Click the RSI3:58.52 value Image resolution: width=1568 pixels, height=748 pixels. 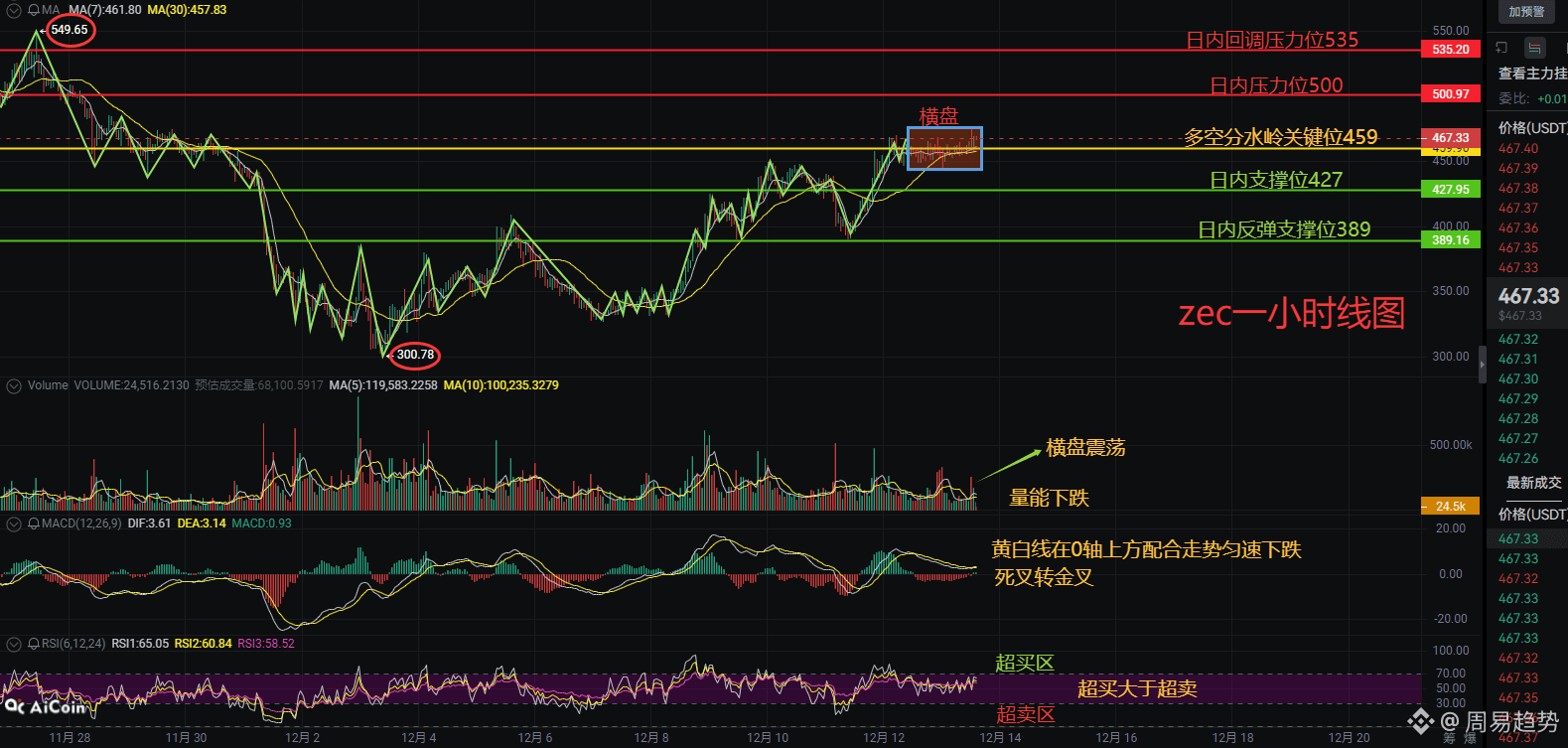(266, 644)
